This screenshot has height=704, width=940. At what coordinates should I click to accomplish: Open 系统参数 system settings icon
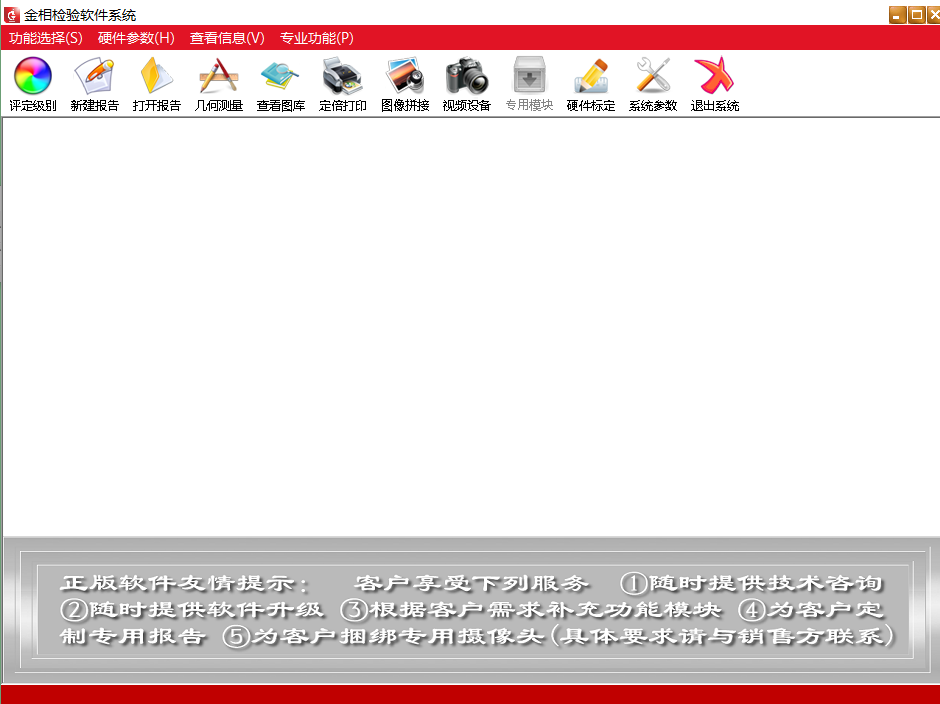click(x=652, y=77)
